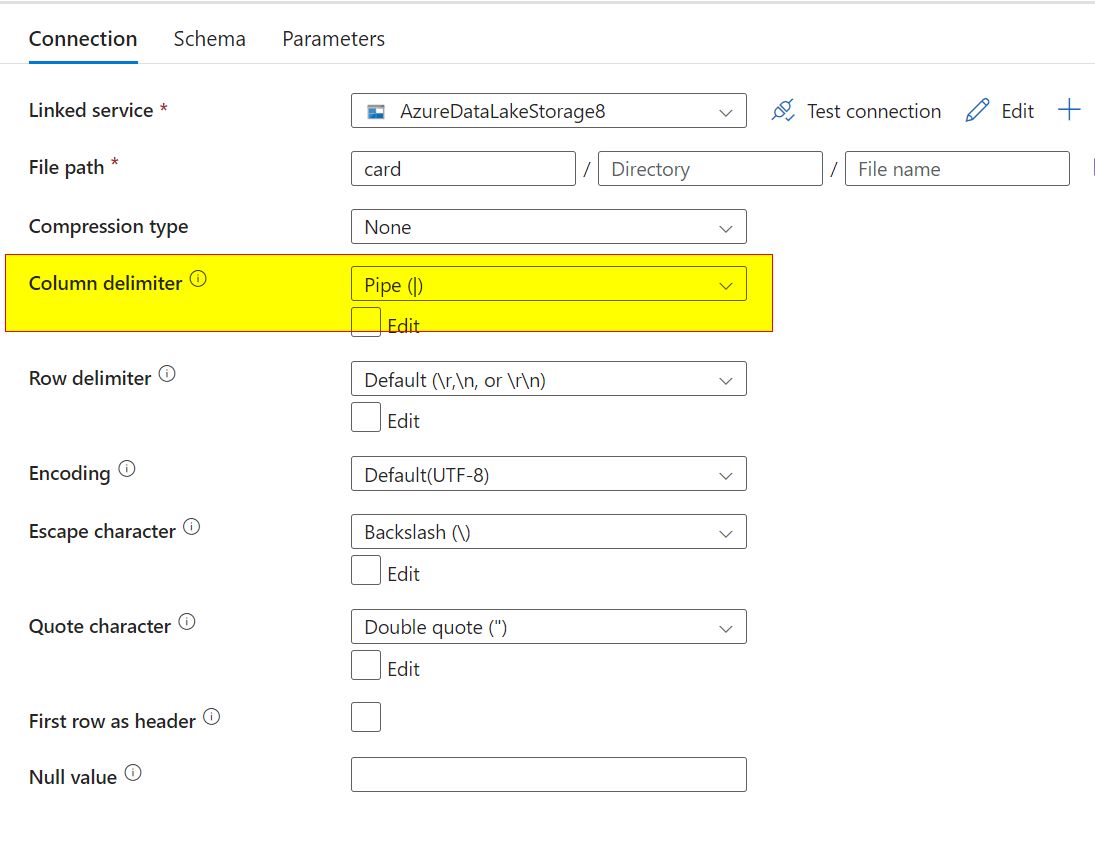Click the Test connection plug icon
The image size is (1095, 855).
(784, 110)
